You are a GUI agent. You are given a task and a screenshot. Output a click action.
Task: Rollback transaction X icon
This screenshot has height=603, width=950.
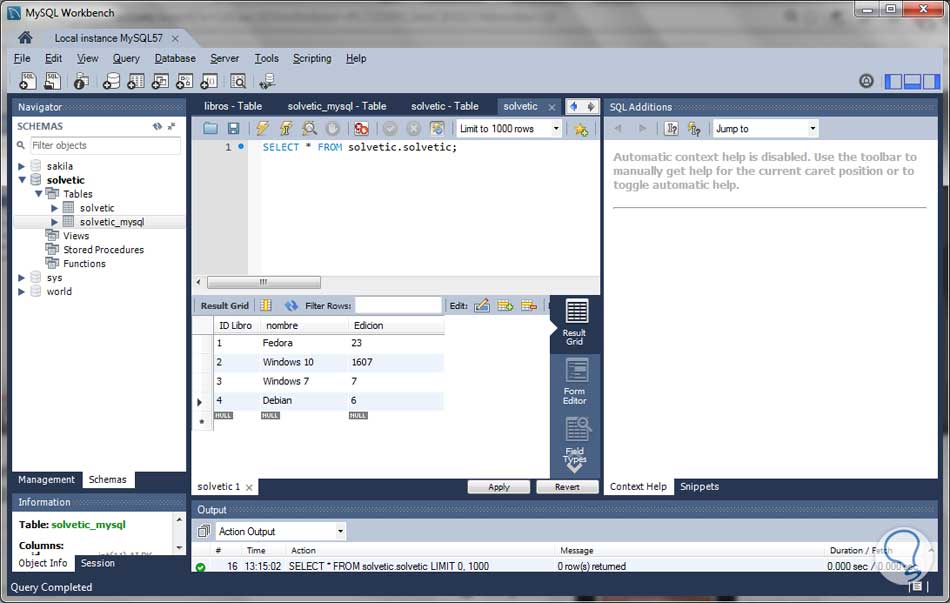tap(413, 128)
